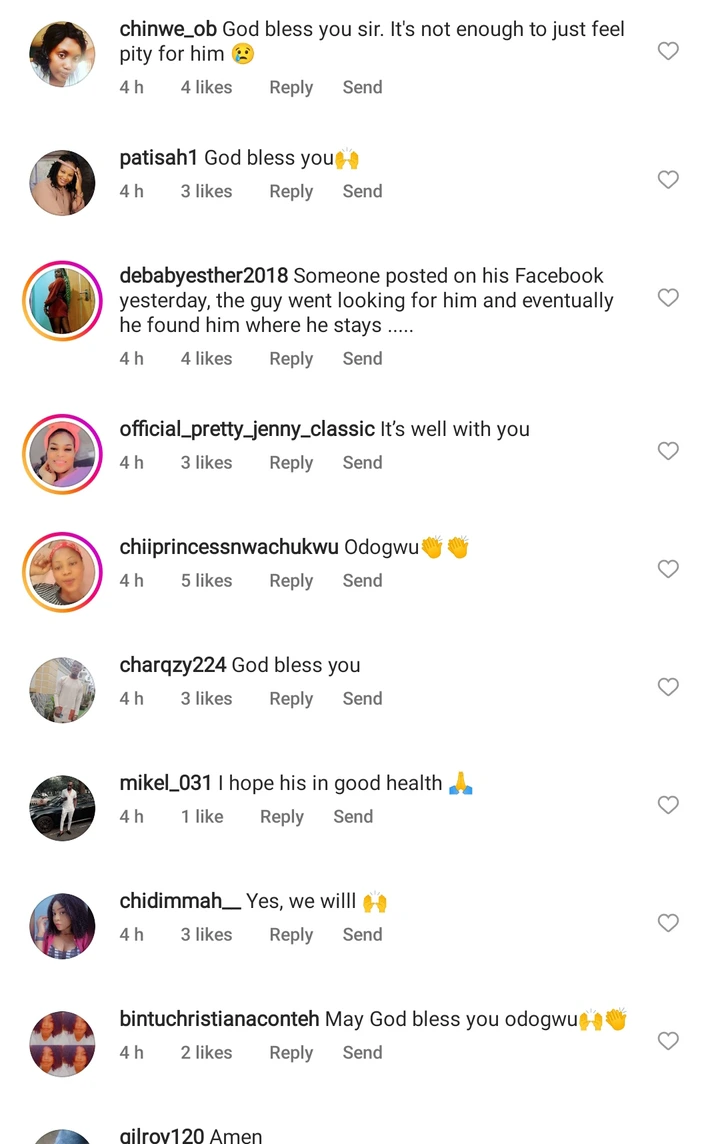The width and height of the screenshot is (720, 1144).
Task: Open the bintuchristianaconteh username link
Action: 219,1019
